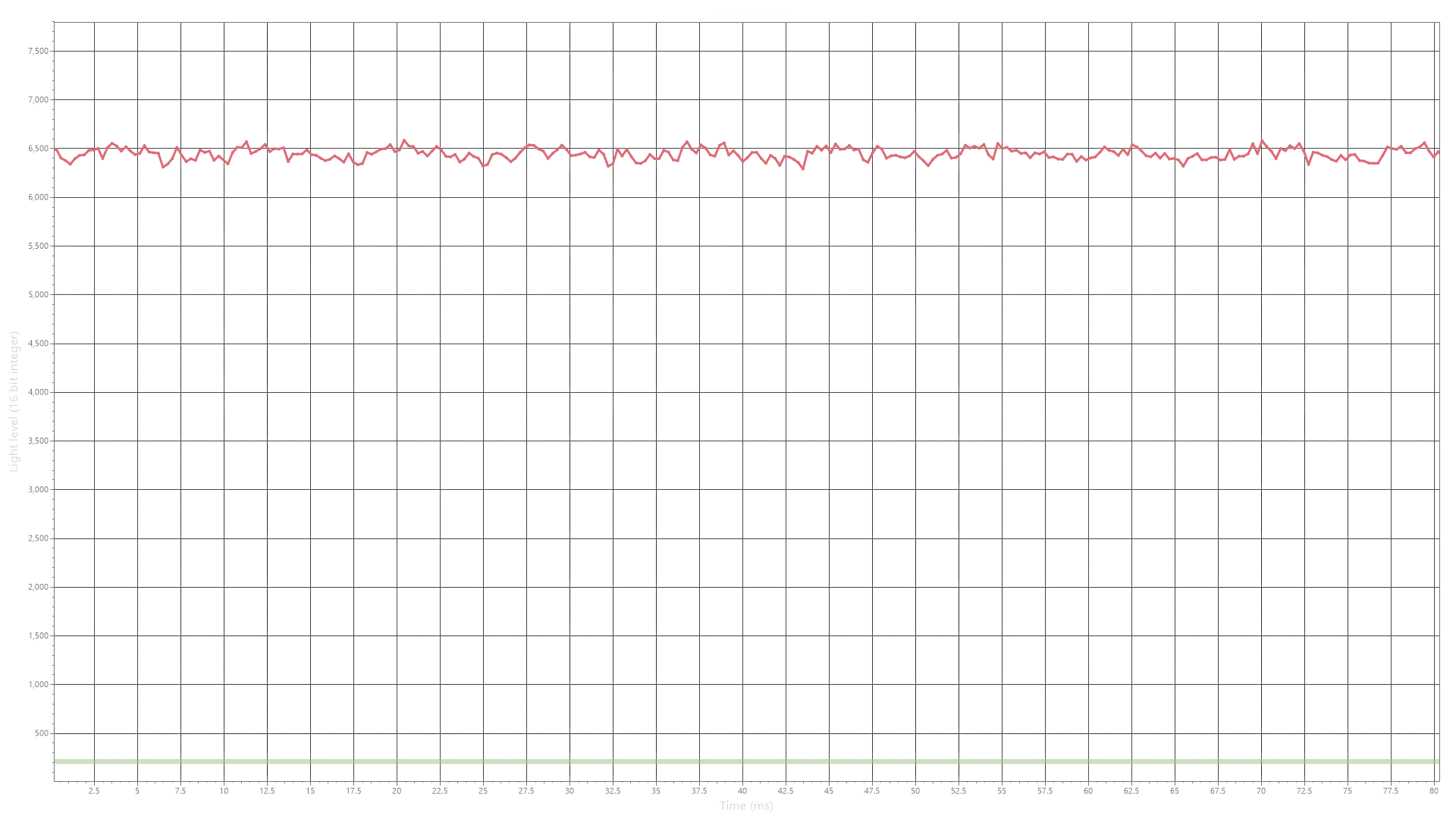
Task: Select the red fluctuating data line
Action: click(x=576, y=154)
